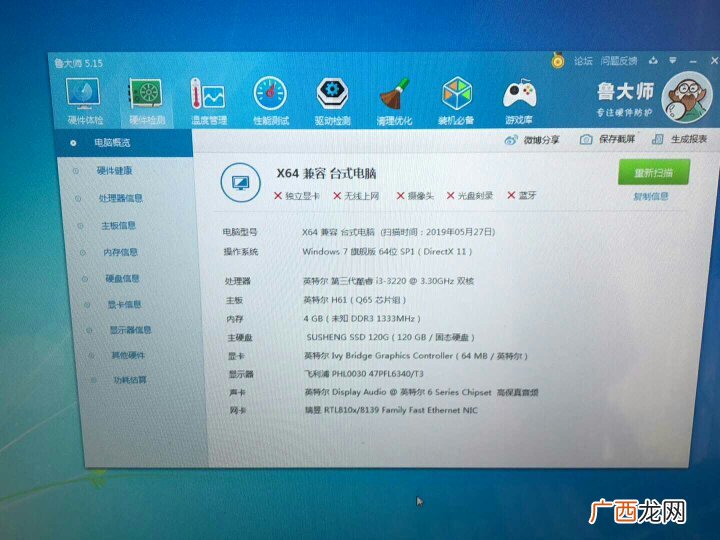The image size is (720, 540).
Task: Click the 鲁大师 5.15 window title
Action: (x=79, y=63)
